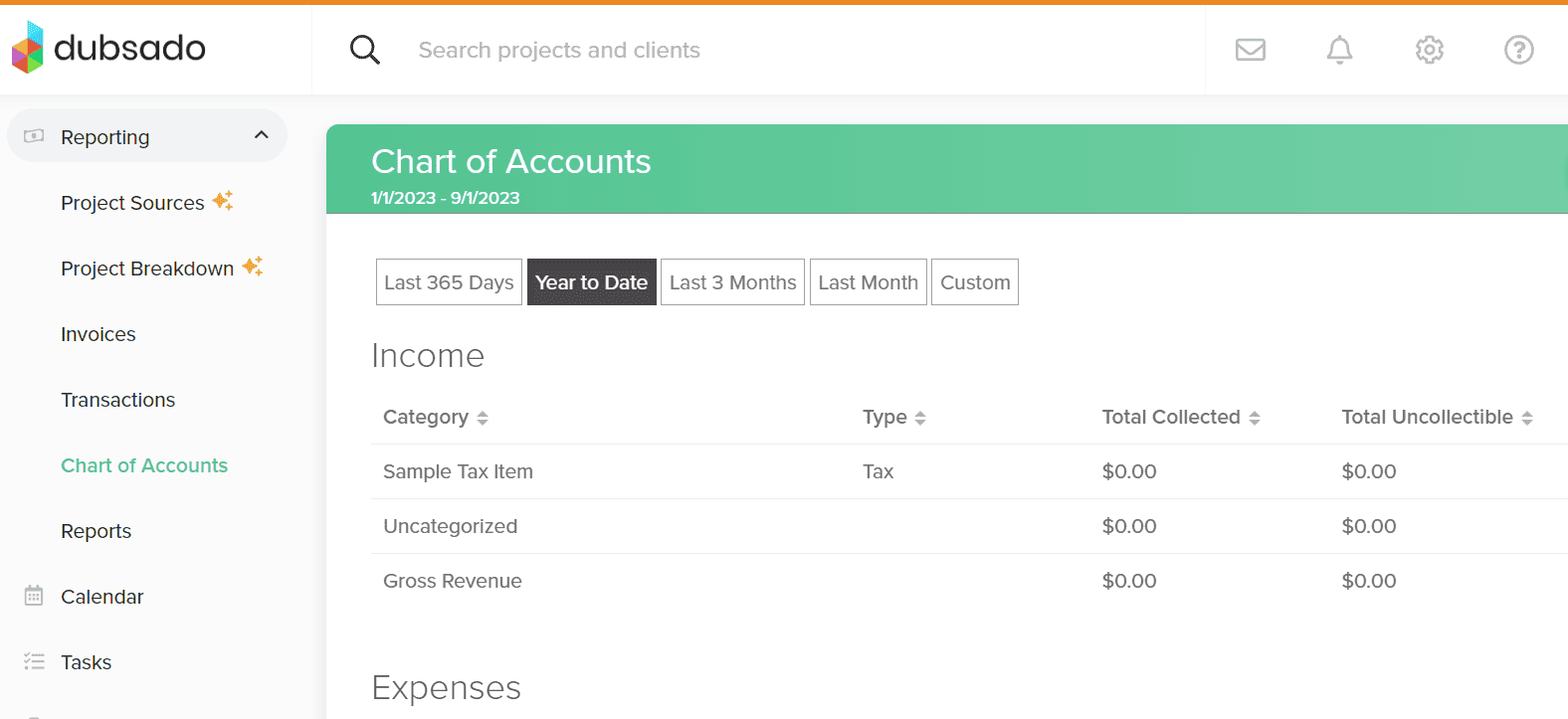Open the mail inbox envelope icon
The width and height of the screenshot is (1568, 719).
tap(1250, 50)
